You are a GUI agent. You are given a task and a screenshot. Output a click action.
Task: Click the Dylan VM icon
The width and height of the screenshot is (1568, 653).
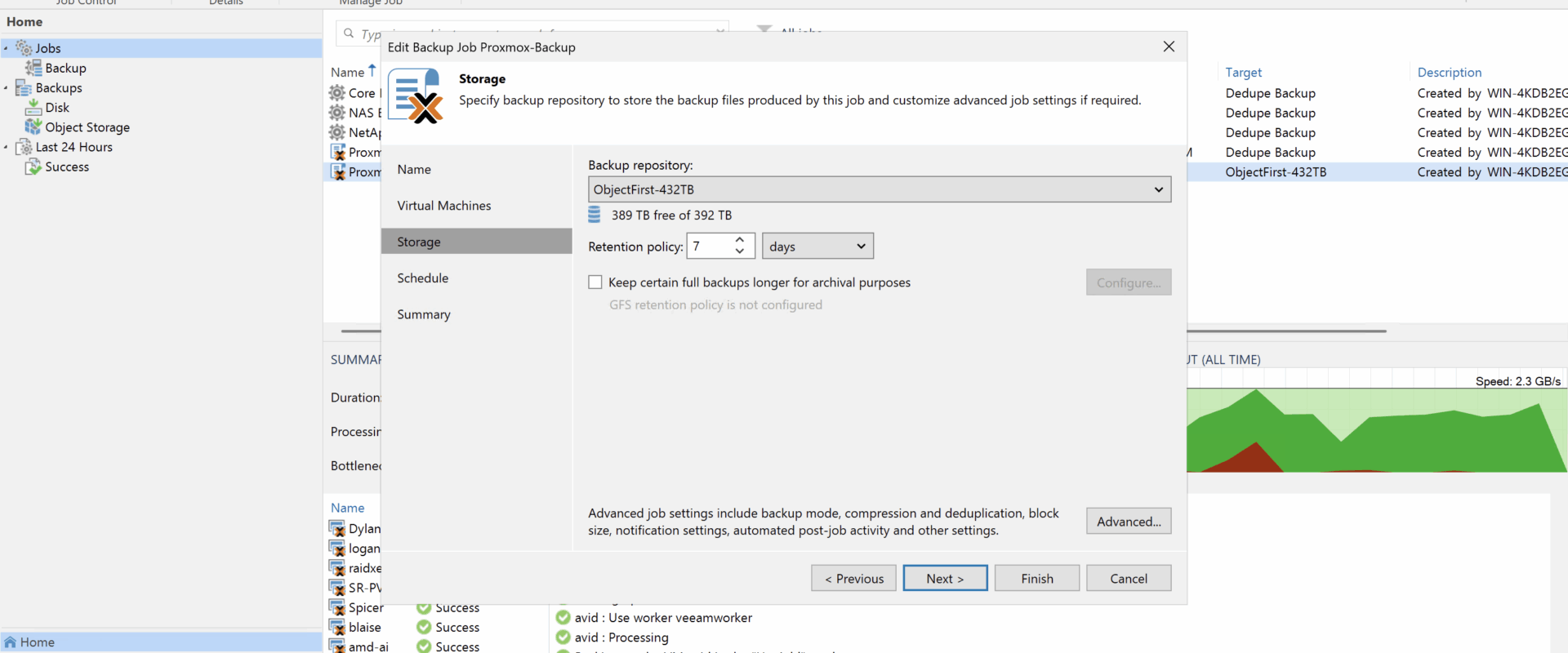click(x=337, y=529)
